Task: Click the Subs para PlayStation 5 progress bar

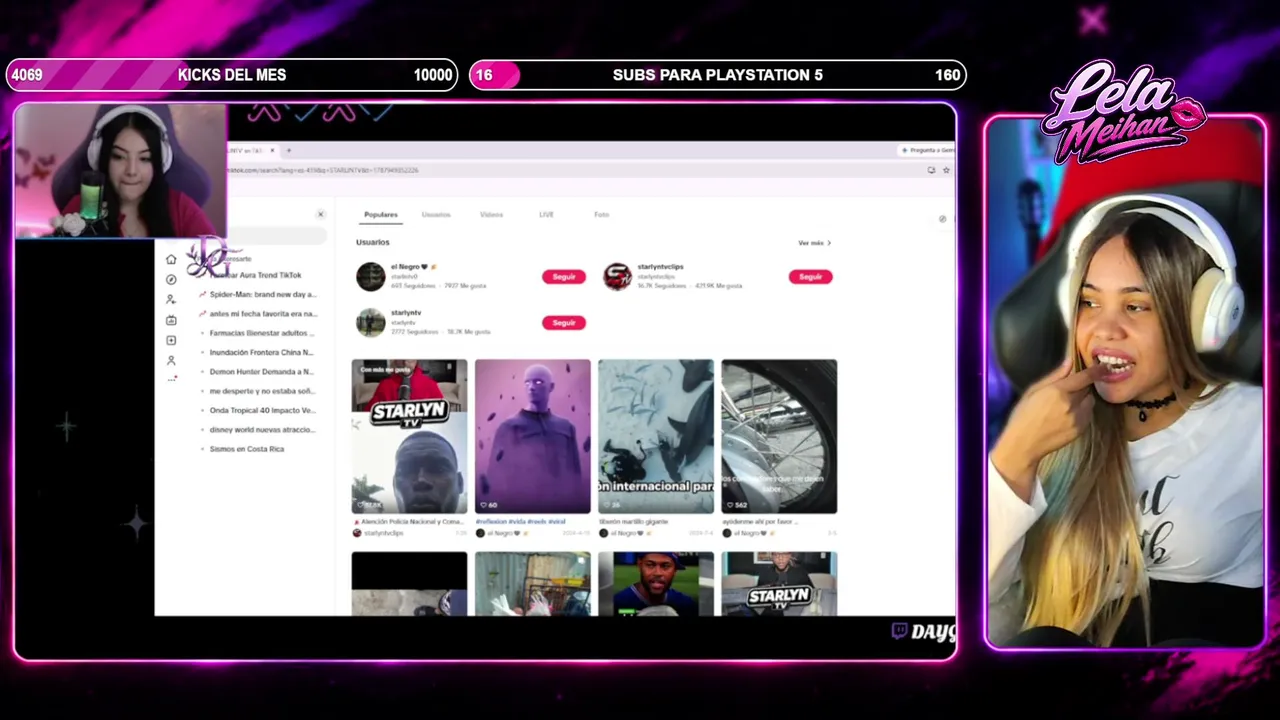Action: tap(718, 75)
